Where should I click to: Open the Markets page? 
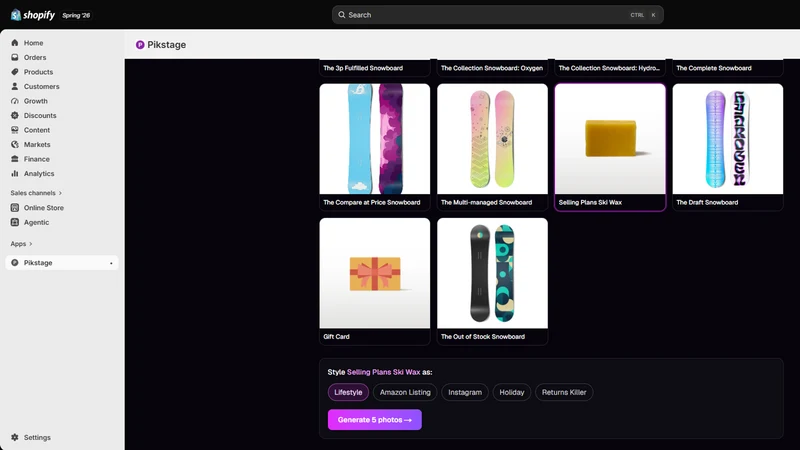click(37, 145)
